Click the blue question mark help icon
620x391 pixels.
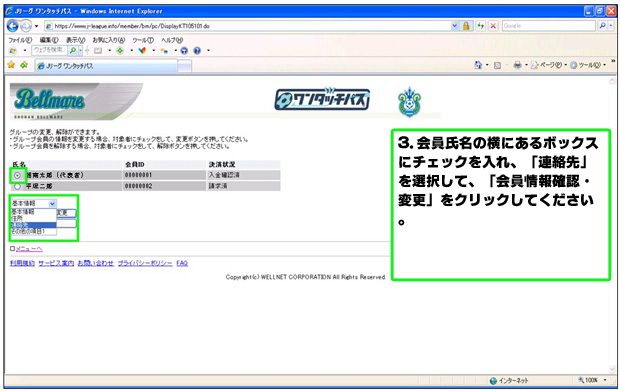pyautogui.click(x=197, y=51)
